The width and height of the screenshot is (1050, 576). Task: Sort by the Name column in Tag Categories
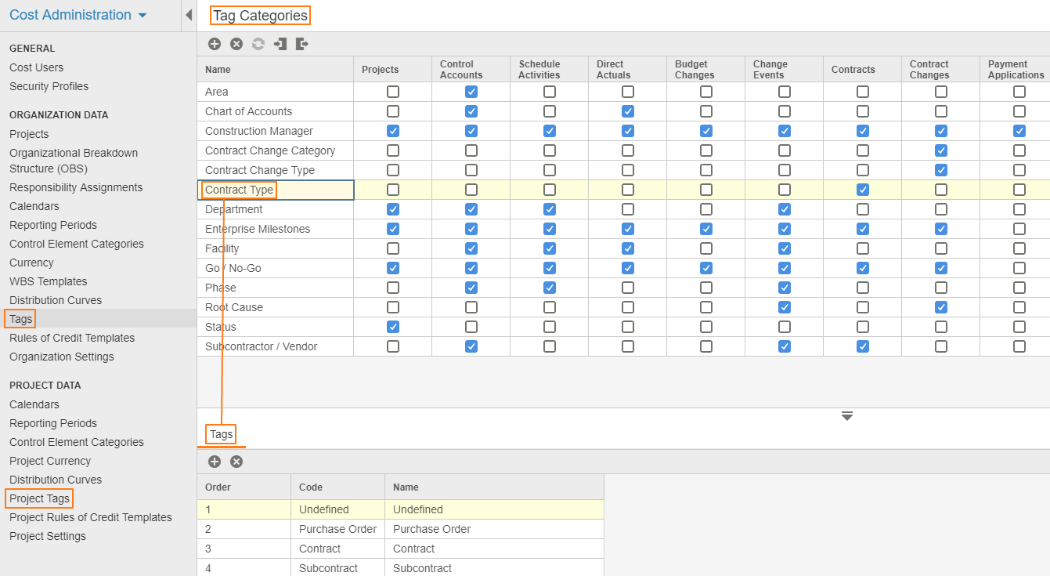click(275, 69)
